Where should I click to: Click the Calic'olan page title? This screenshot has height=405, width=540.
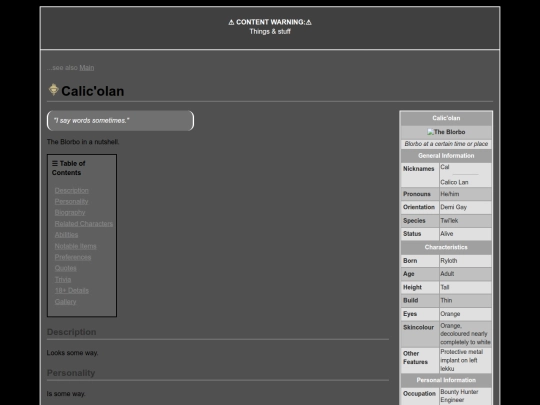pos(93,91)
